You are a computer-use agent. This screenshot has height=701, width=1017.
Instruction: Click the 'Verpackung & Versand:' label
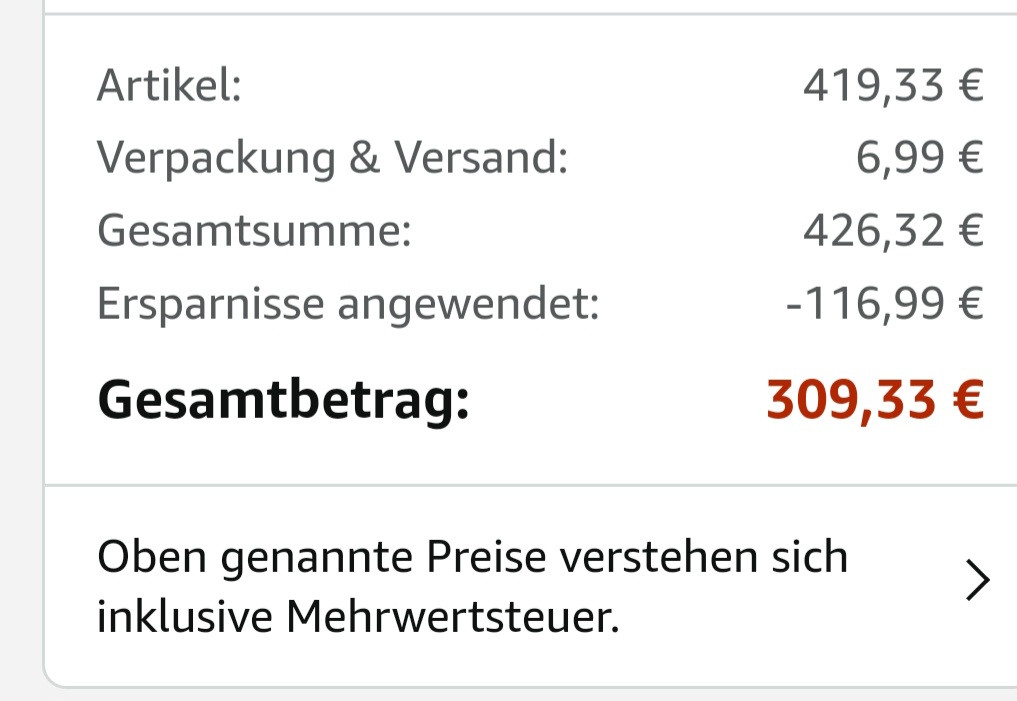332,158
